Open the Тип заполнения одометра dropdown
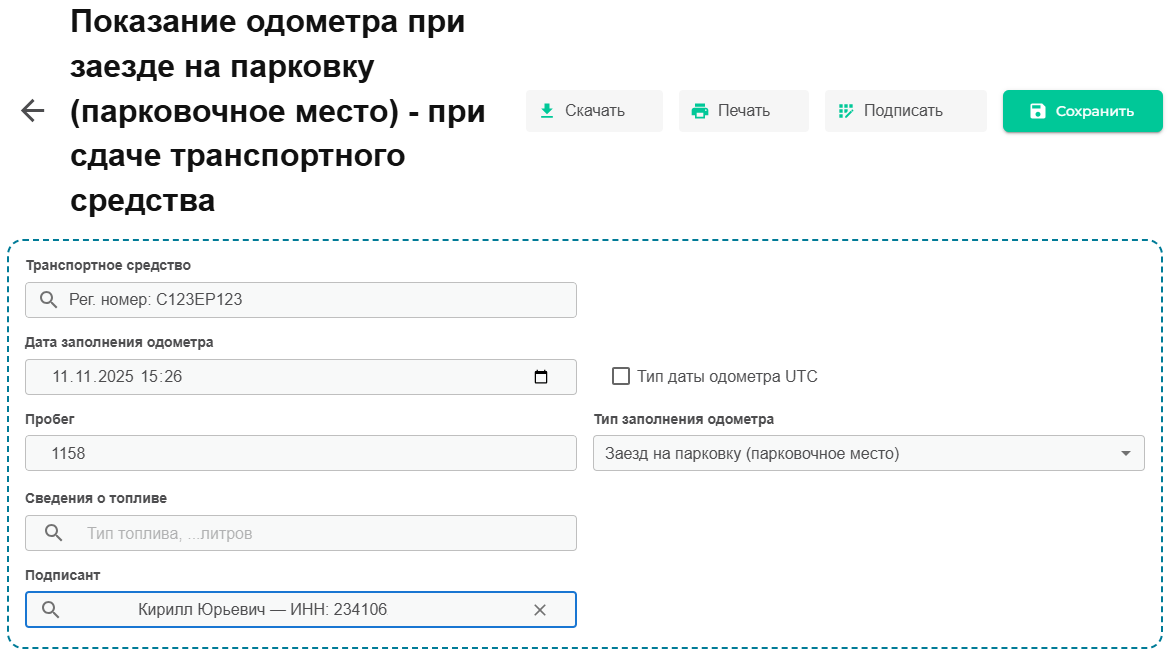 tap(860, 453)
